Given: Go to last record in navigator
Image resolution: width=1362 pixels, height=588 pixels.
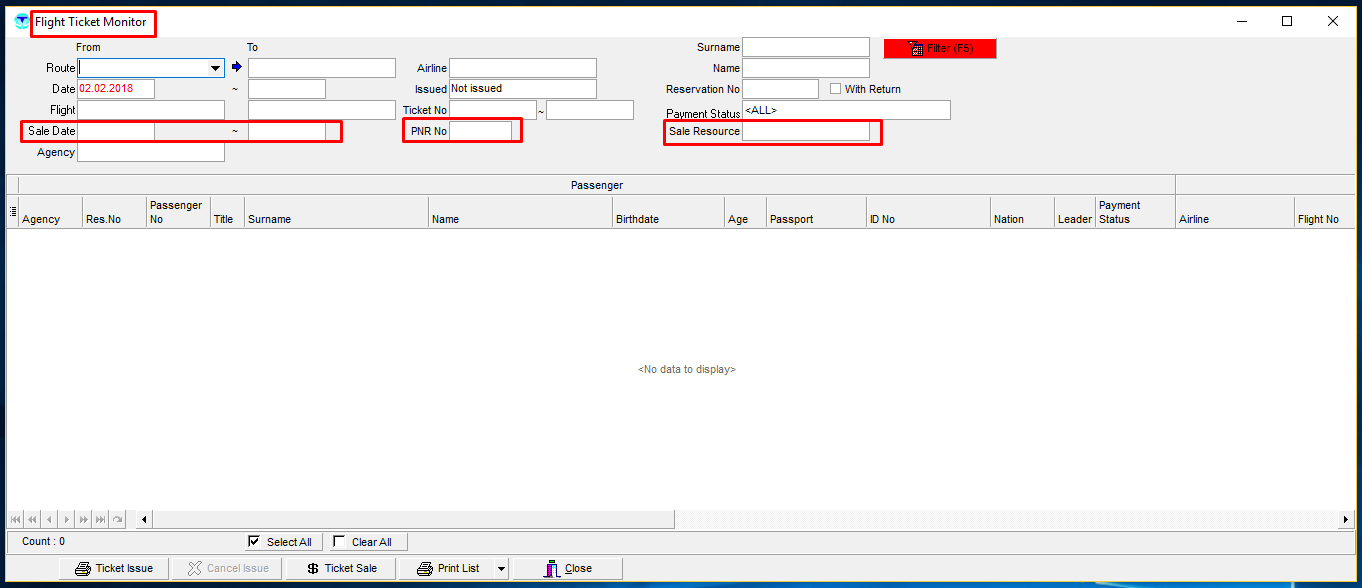Looking at the screenshot, I should pos(100,519).
